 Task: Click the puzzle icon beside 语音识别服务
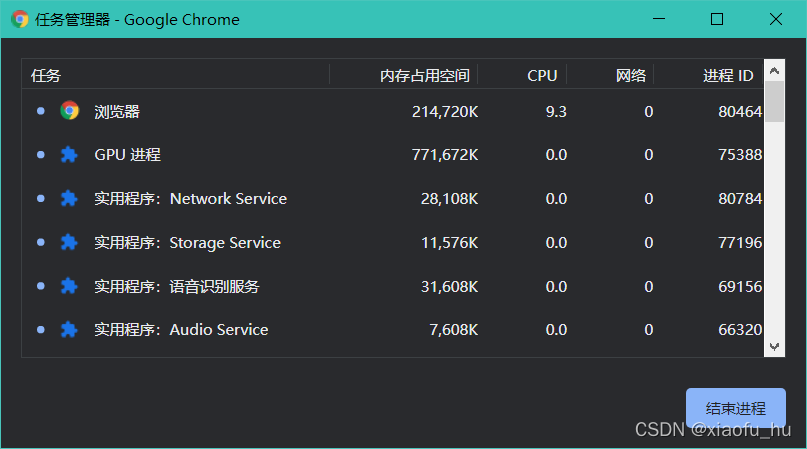coord(69,287)
